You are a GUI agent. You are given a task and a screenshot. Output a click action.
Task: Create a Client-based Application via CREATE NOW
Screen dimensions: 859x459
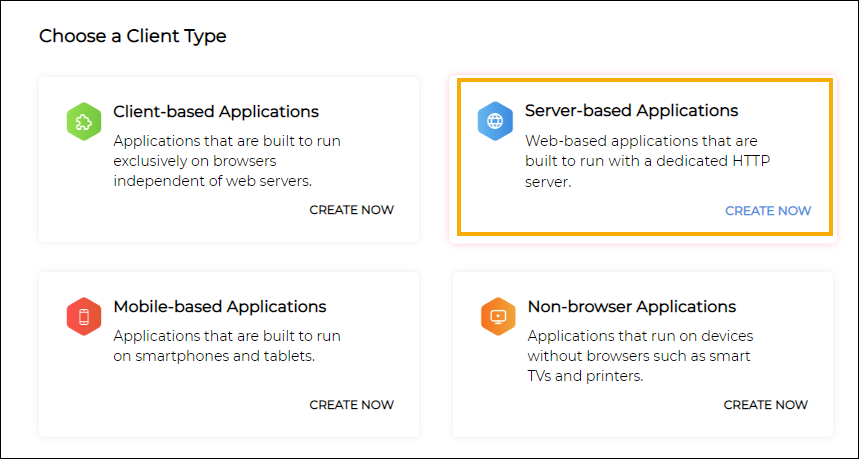click(x=352, y=210)
